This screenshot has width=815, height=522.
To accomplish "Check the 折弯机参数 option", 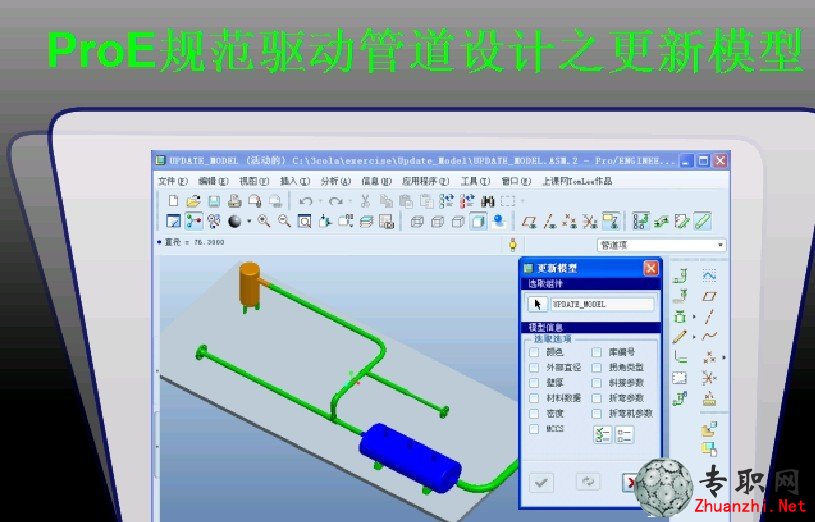I will click(597, 414).
